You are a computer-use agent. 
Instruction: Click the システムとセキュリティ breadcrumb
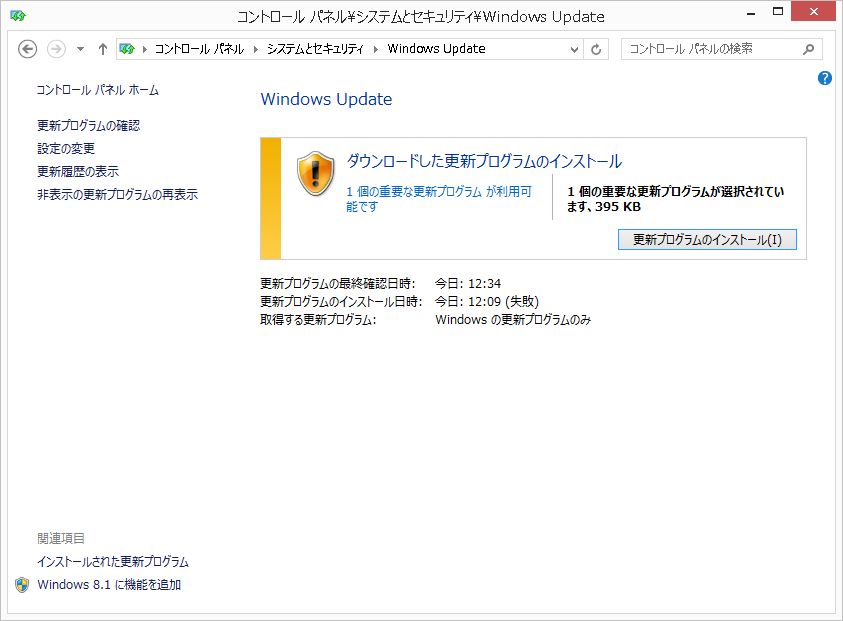pos(315,49)
